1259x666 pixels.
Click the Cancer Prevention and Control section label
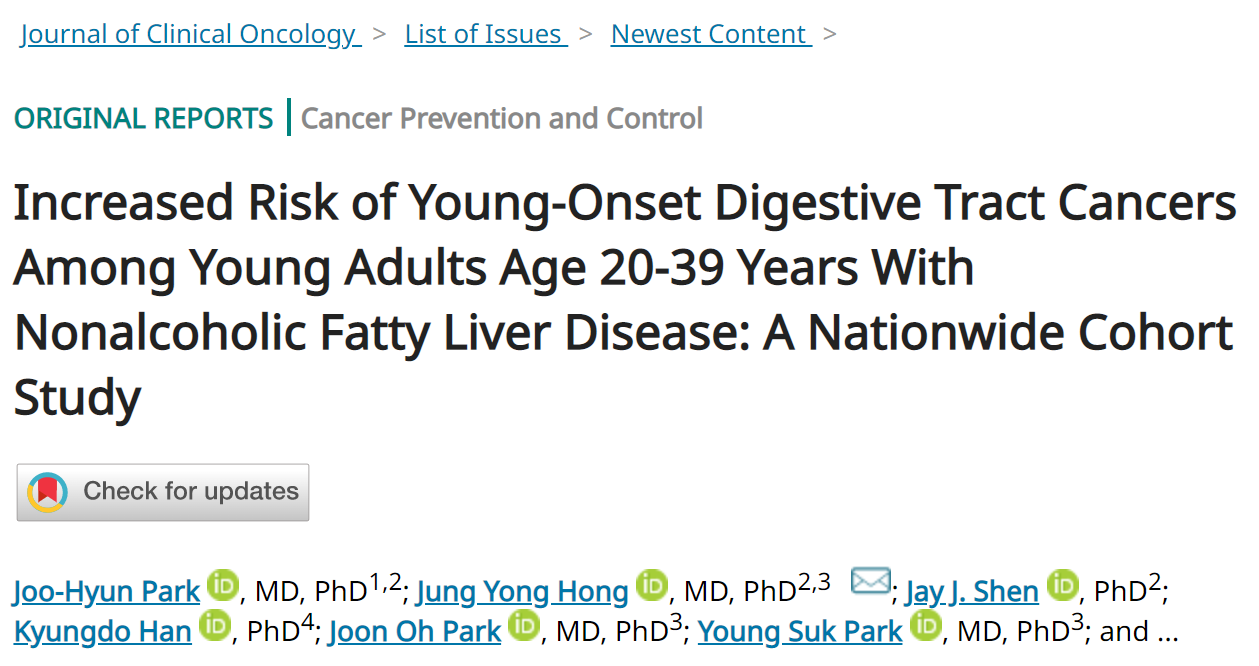tap(502, 118)
